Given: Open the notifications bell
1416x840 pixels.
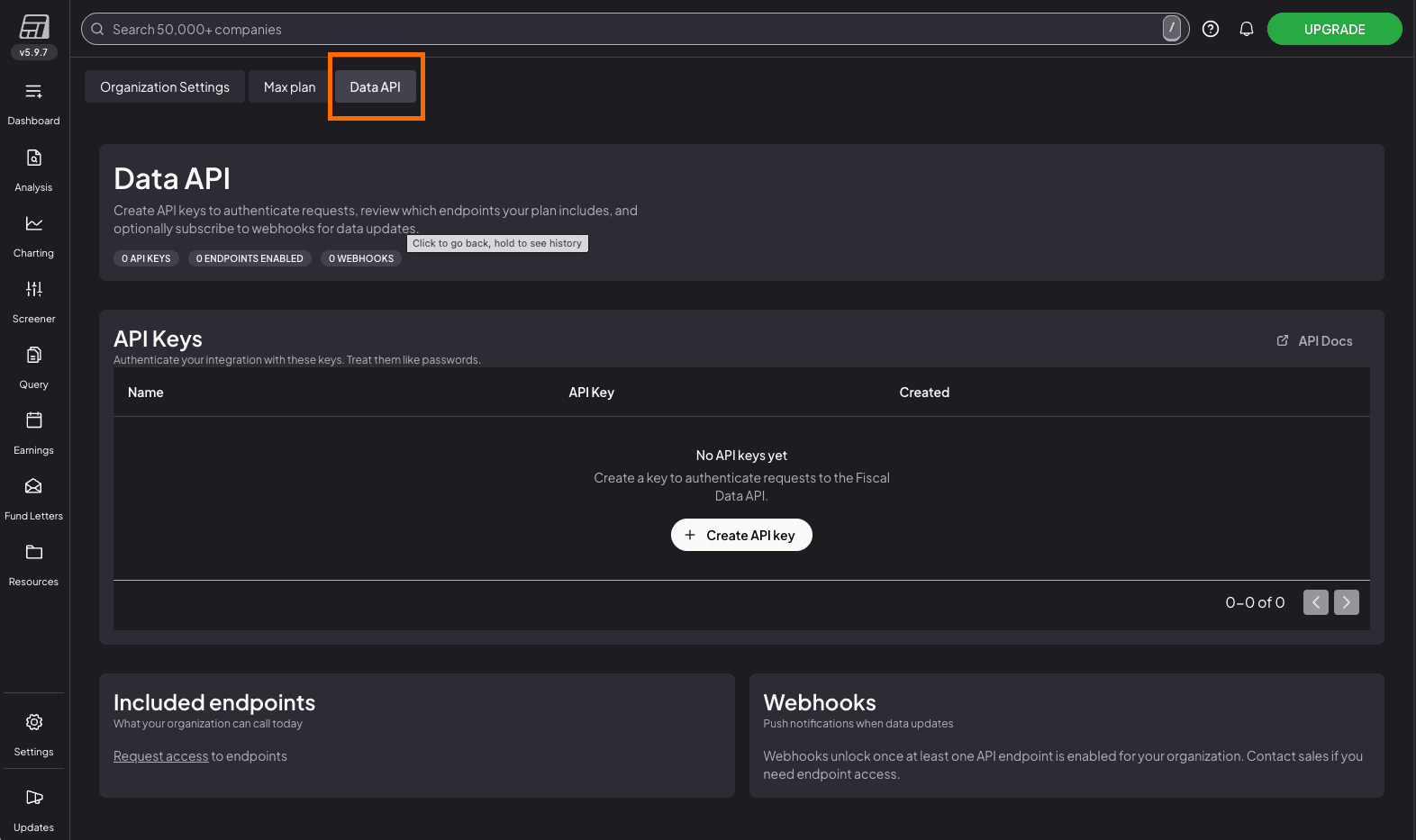Looking at the screenshot, I should [1247, 29].
